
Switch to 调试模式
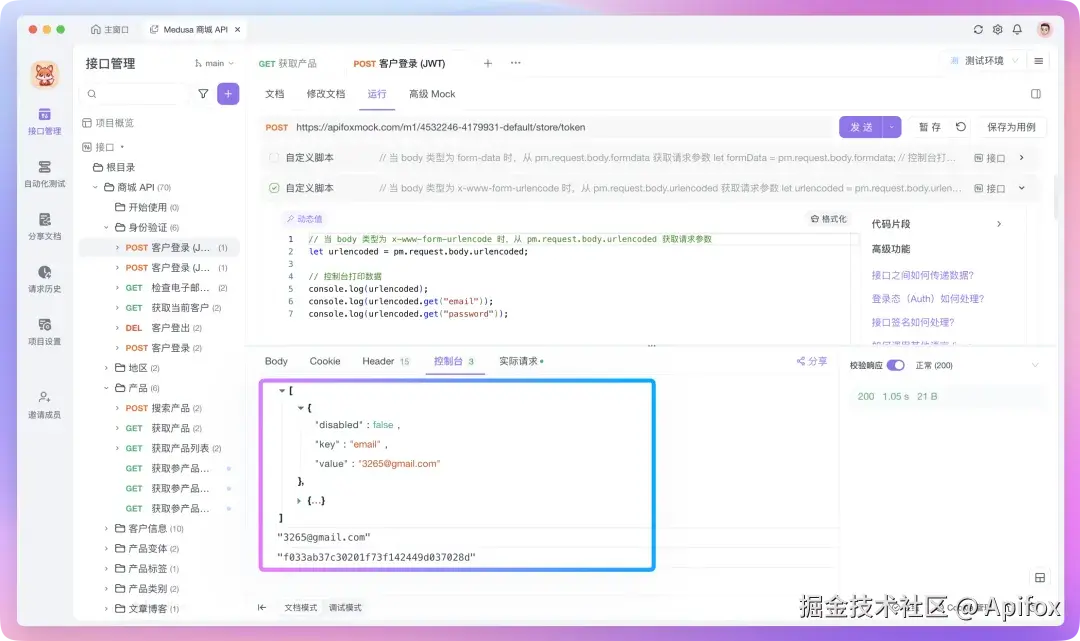coord(344,607)
